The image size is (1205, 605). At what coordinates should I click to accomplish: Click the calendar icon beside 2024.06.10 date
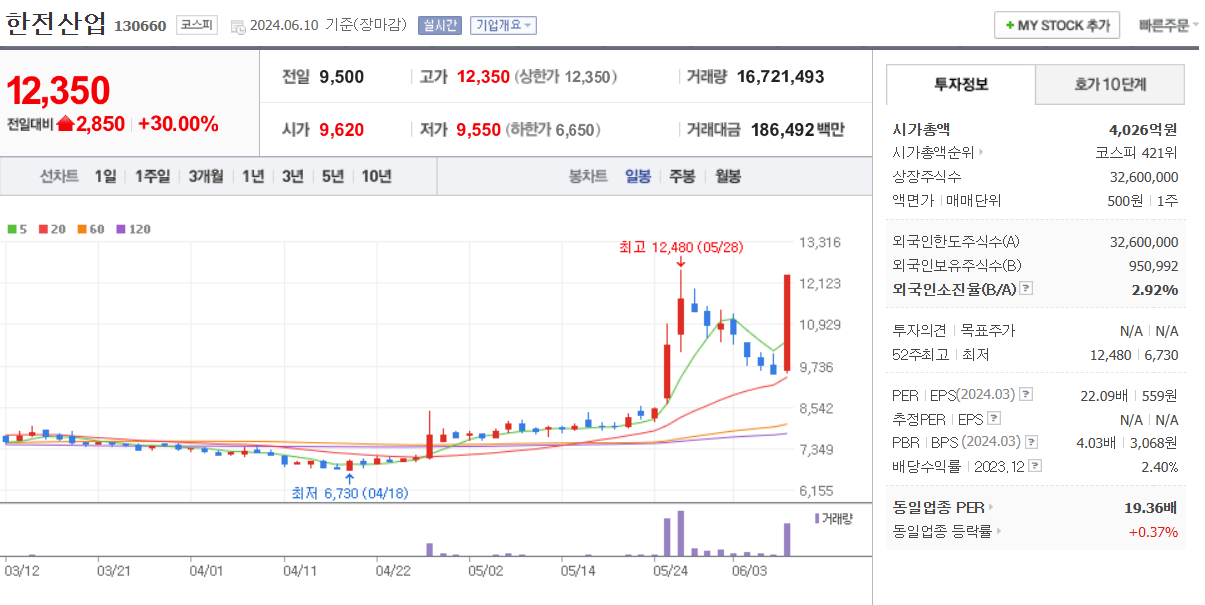pos(237,26)
